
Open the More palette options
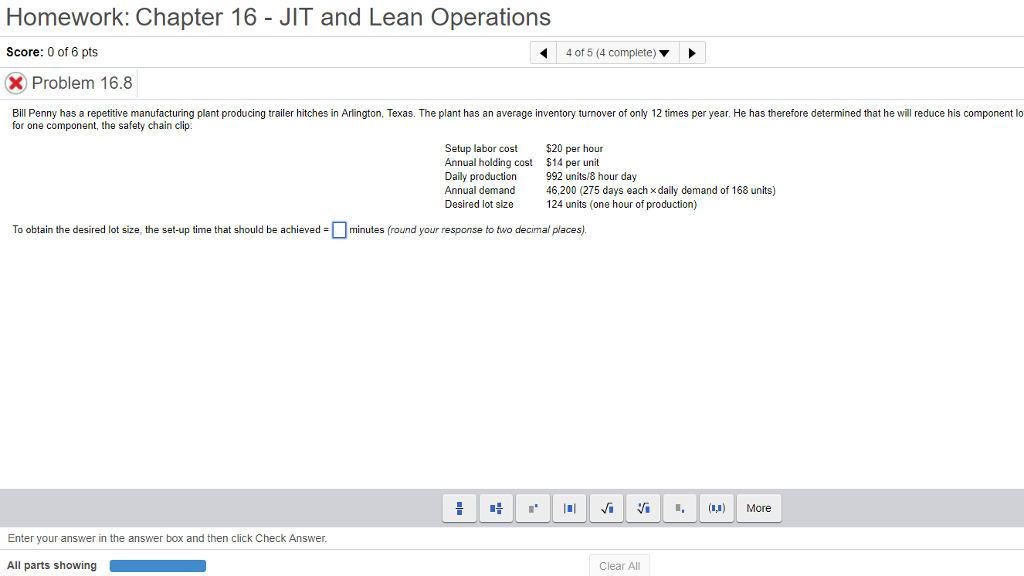coord(759,508)
